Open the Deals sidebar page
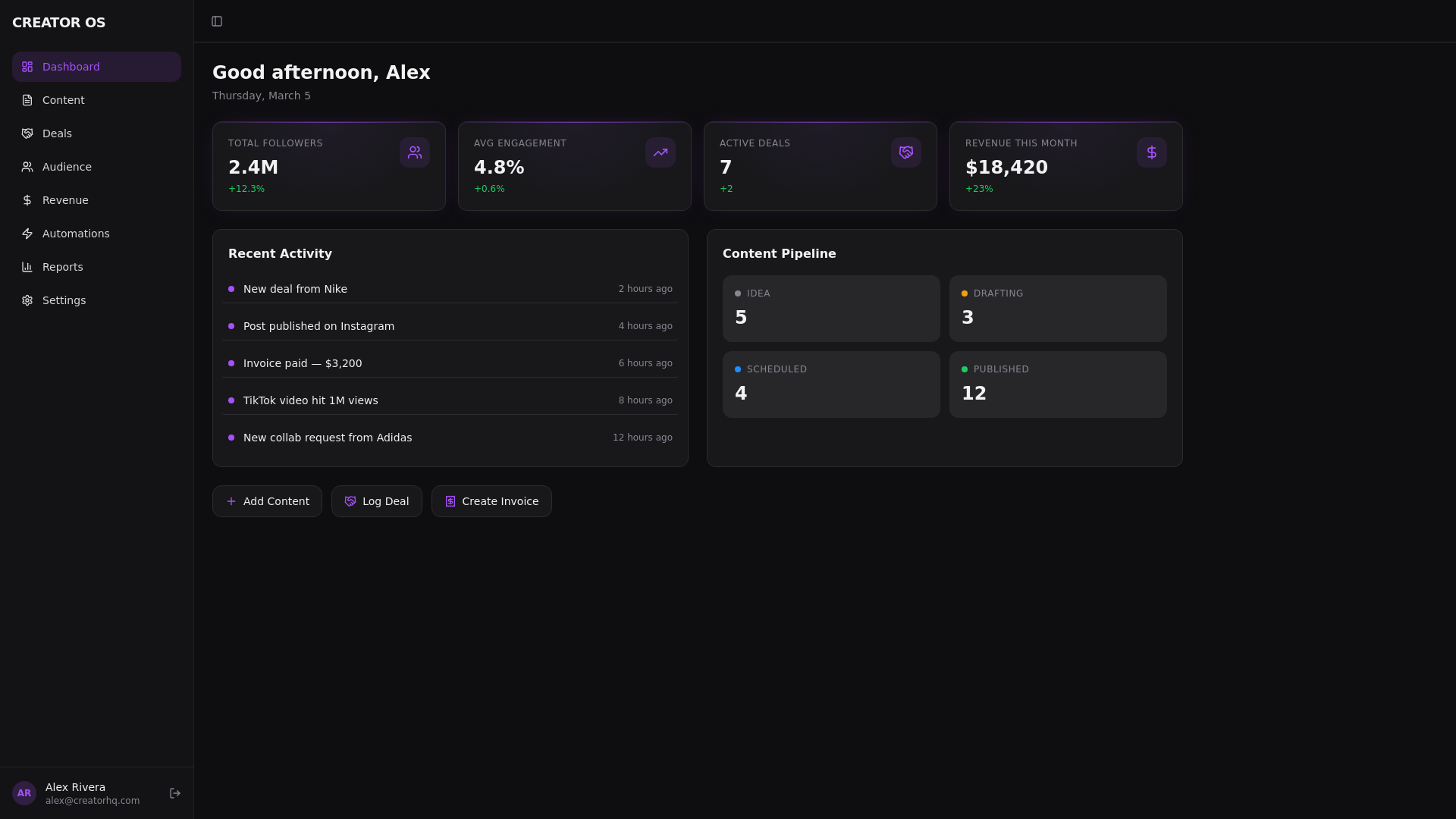Screen dimensions: 1456x819 tap(96, 133)
